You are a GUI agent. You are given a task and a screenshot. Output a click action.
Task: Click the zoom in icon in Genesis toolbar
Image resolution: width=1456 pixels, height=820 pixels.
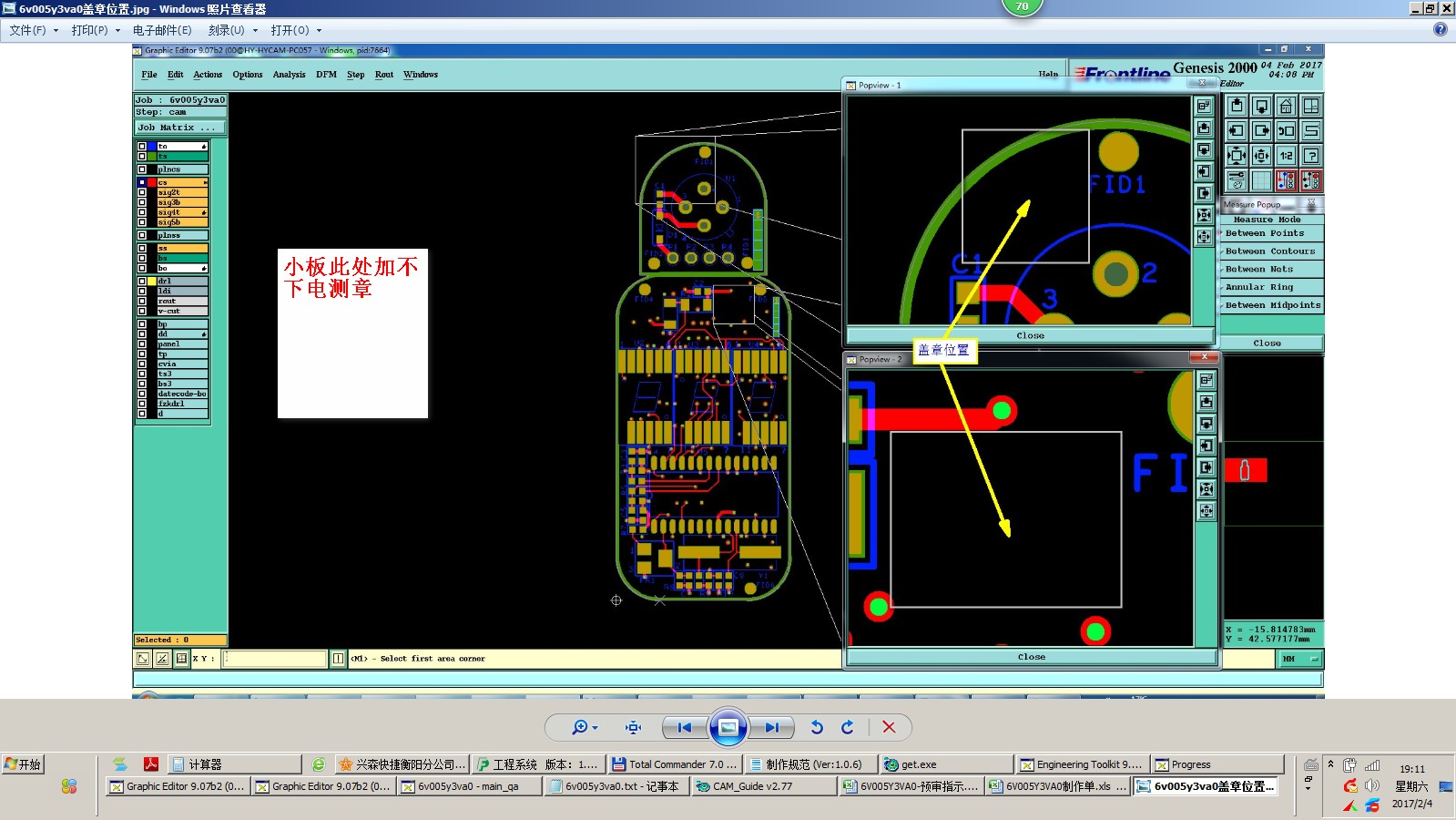pyautogui.click(x=1236, y=155)
